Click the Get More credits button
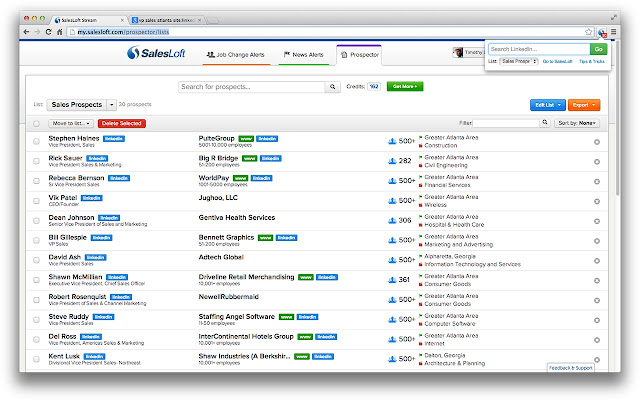The image size is (640, 400). tap(405, 87)
